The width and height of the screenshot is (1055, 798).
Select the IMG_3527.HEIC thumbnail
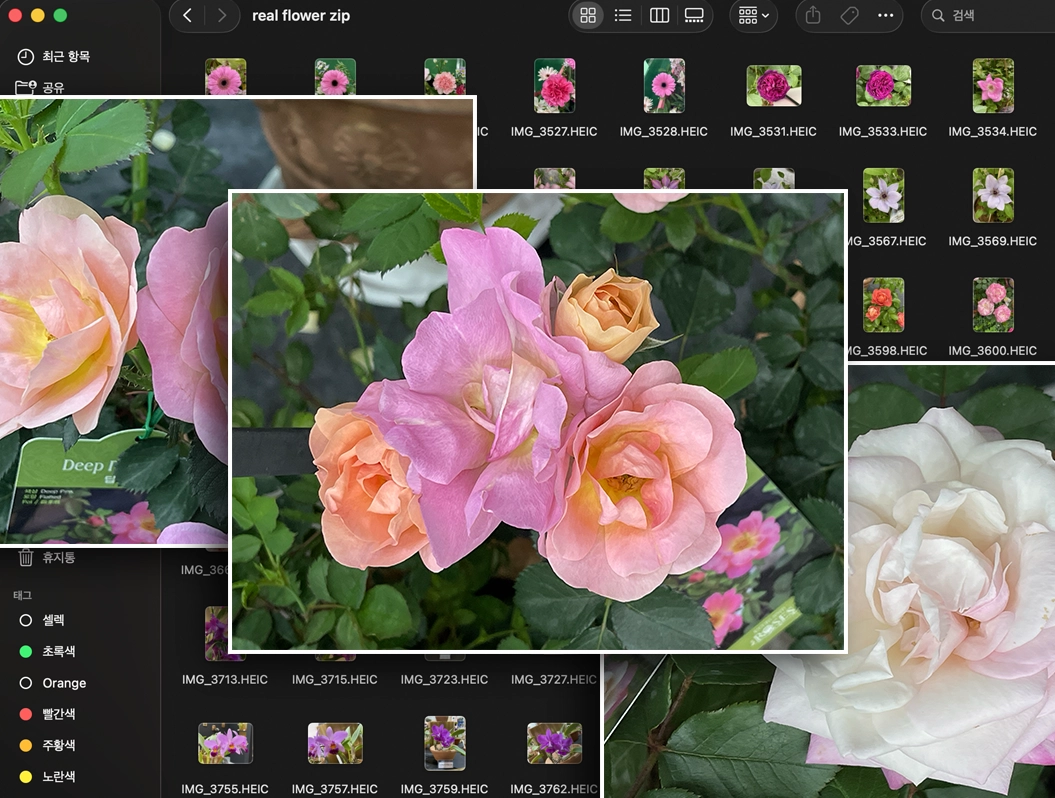point(554,85)
